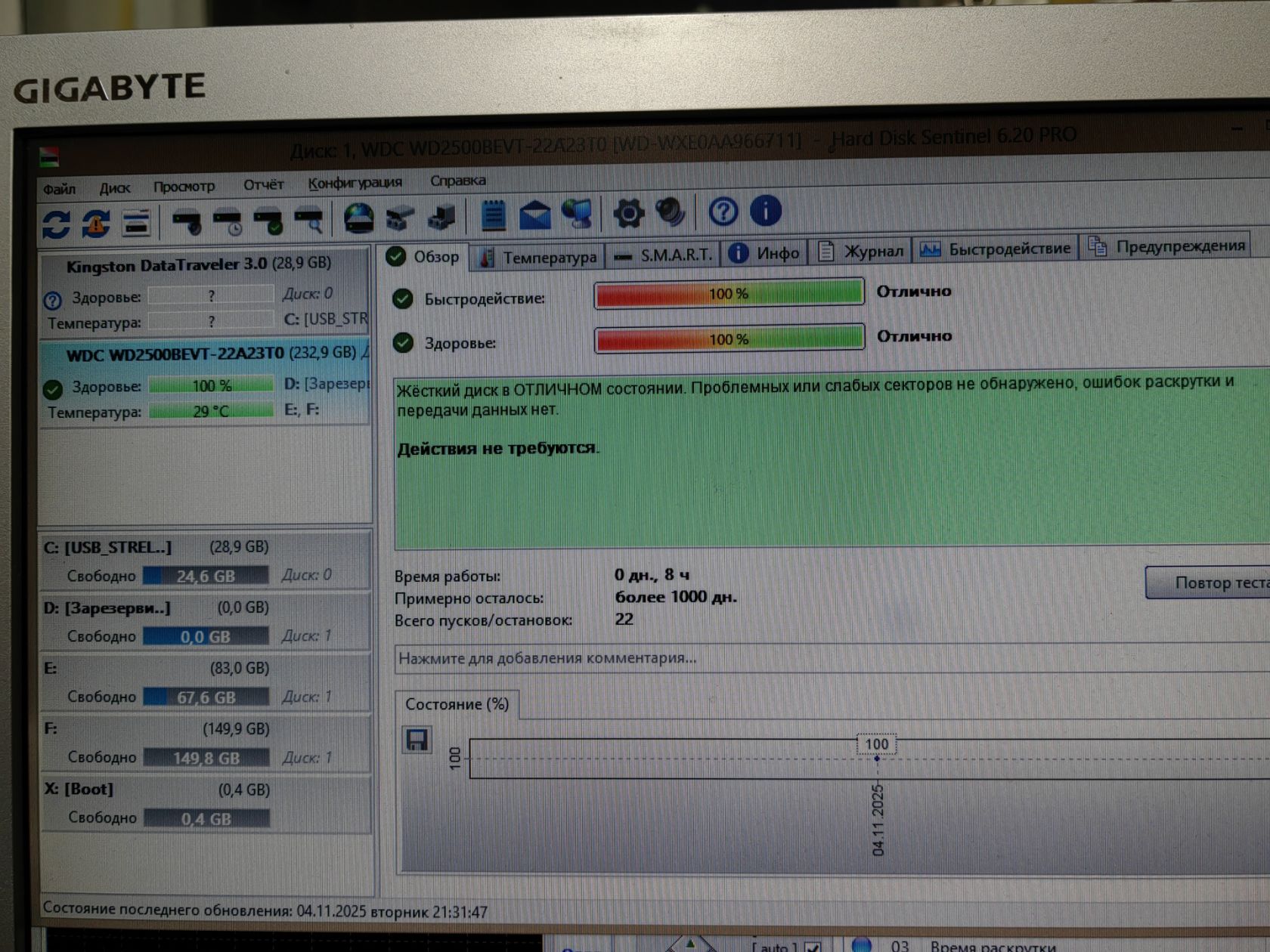
Task: Open the Конфигурация menu
Action: pos(355,183)
